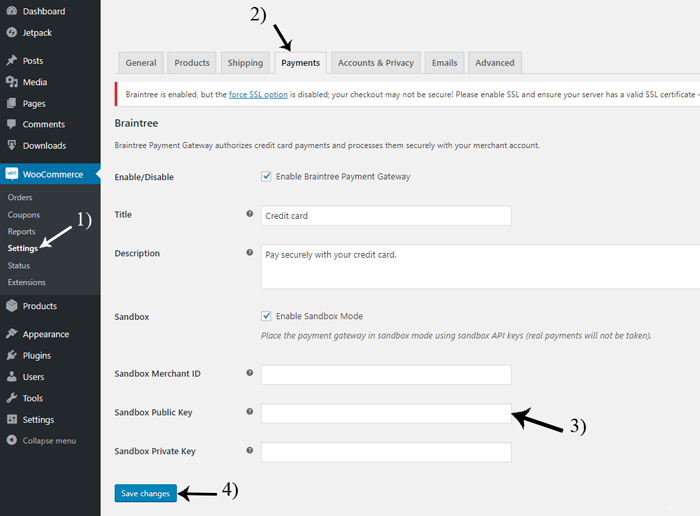Click the WooCommerce logo icon

click(x=12, y=174)
